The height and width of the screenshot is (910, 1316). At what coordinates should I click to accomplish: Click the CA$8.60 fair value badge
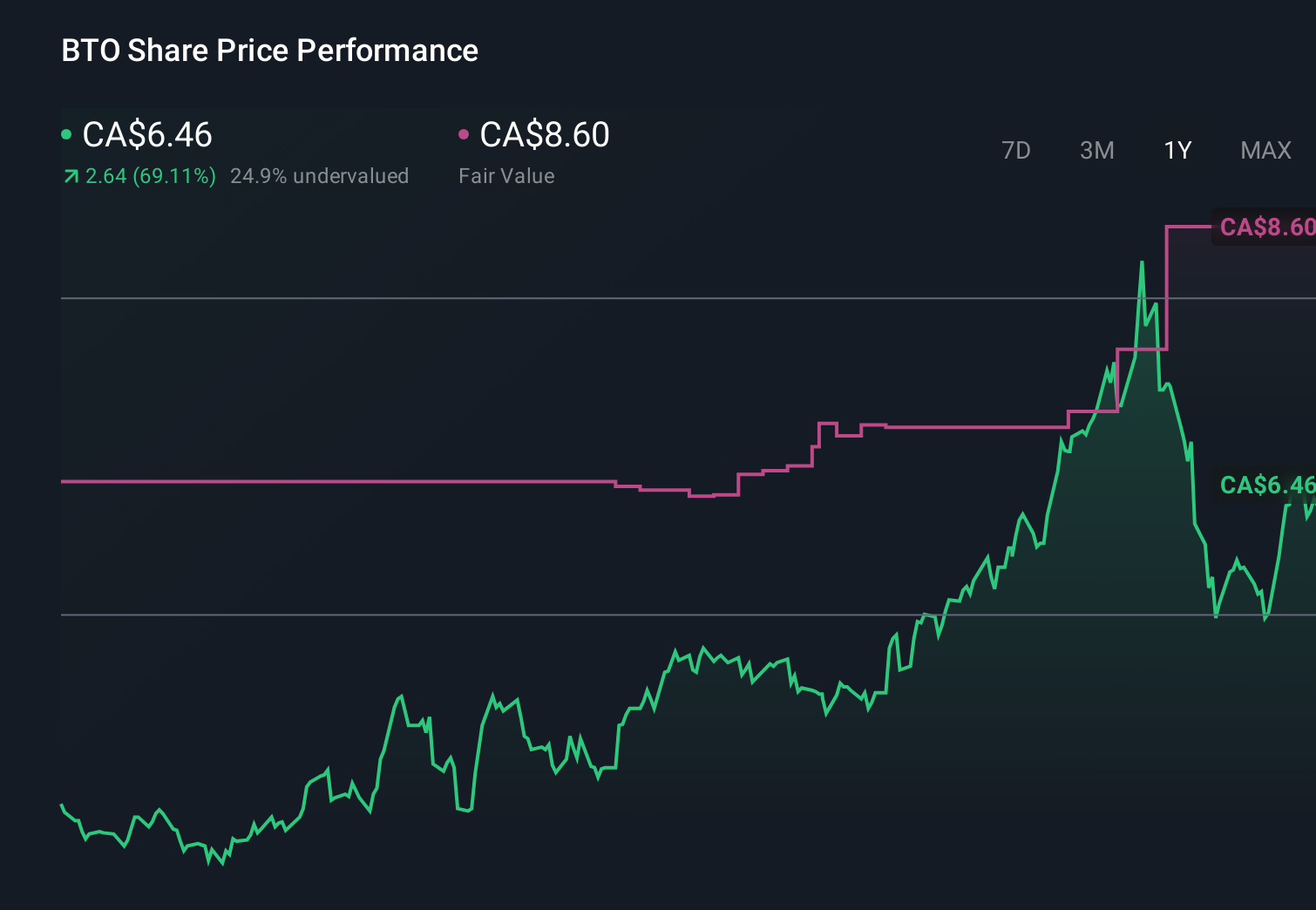click(1265, 227)
